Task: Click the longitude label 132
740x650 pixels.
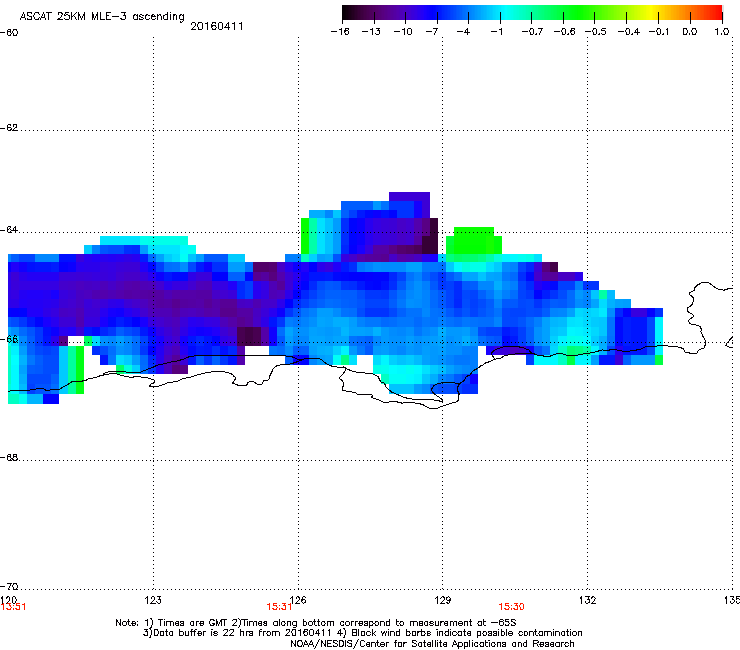Action: coord(587,600)
